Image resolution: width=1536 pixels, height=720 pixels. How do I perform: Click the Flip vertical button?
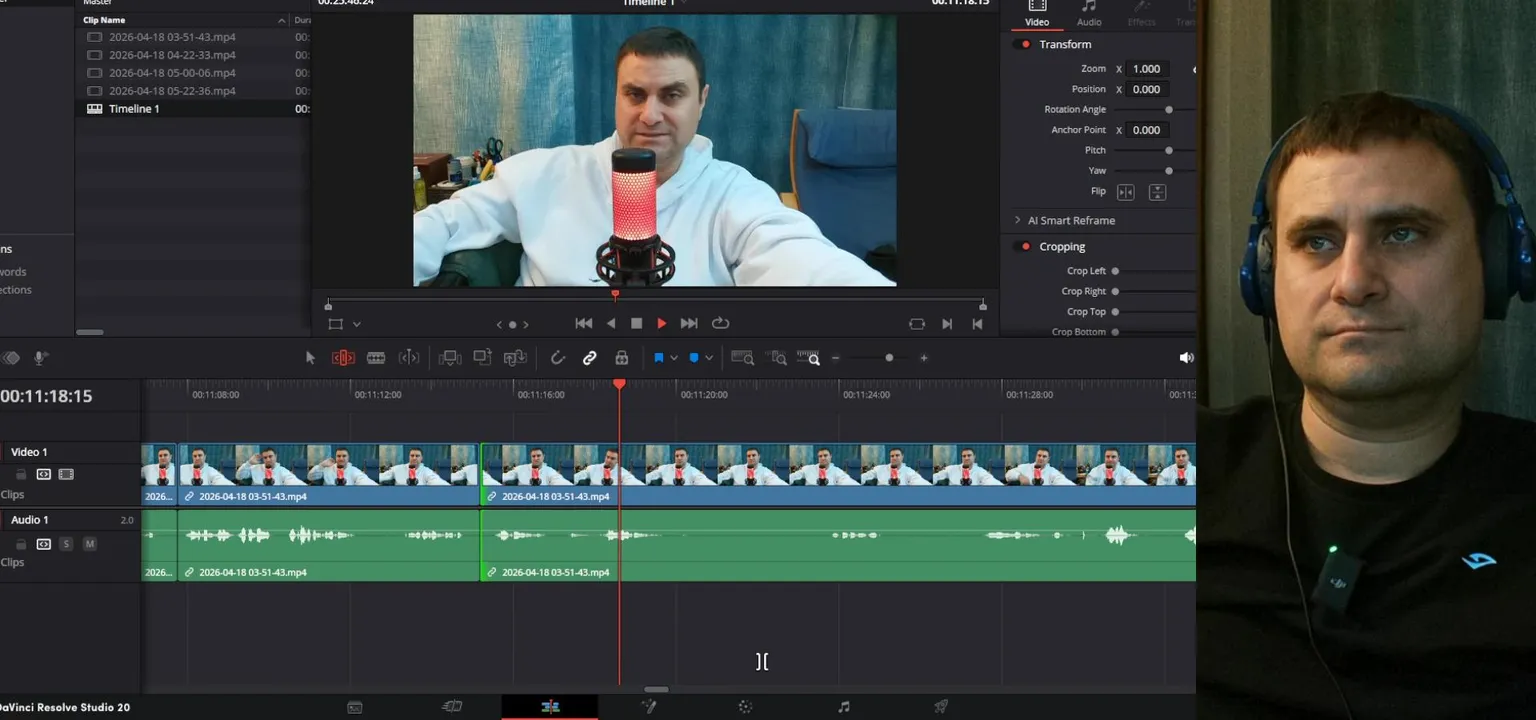pyautogui.click(x=1157, y=192)
